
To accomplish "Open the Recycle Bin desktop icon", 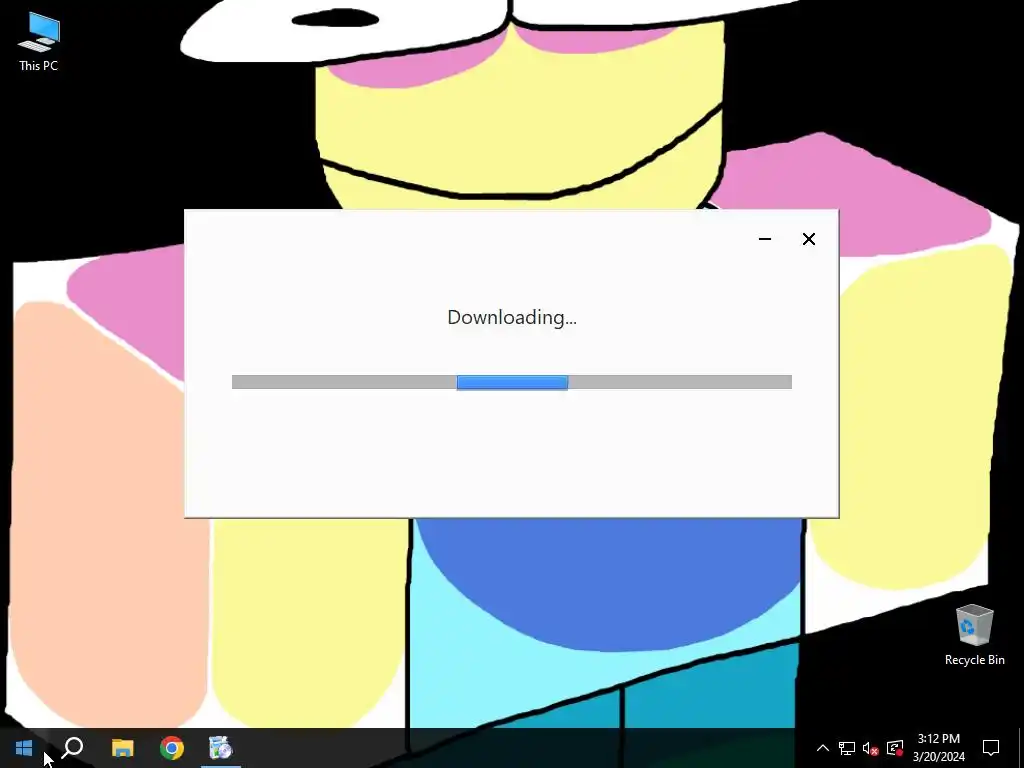I will click(974, 635).
